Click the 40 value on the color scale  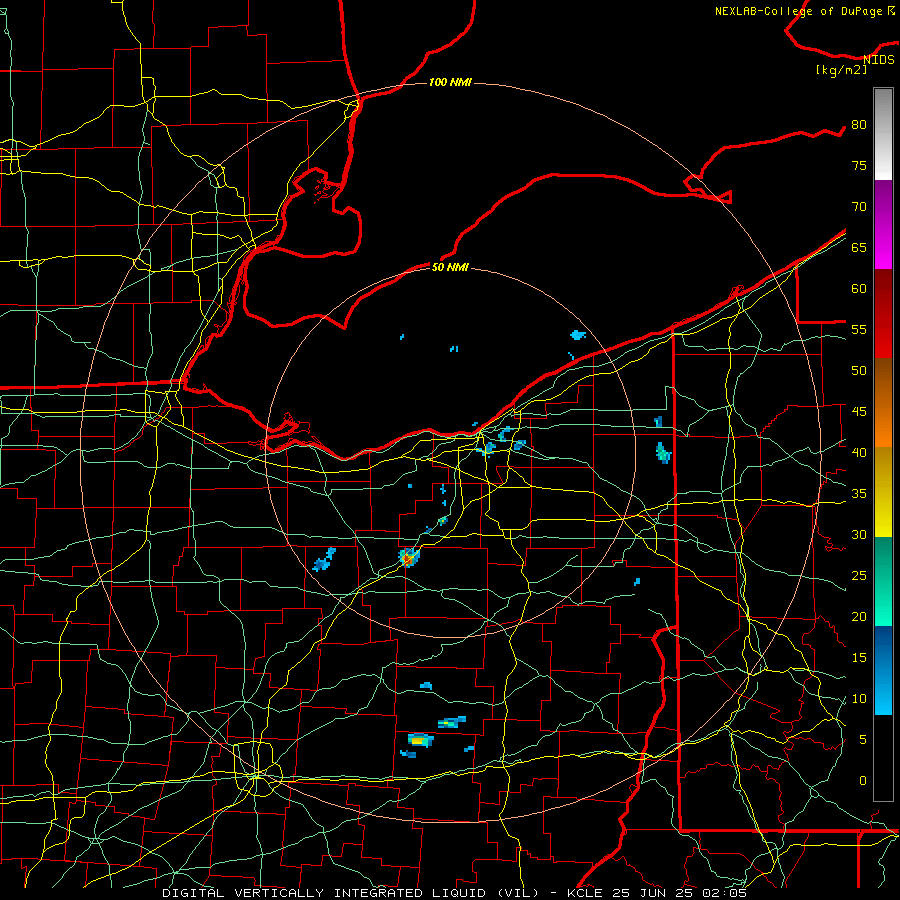tap(859, 452)
